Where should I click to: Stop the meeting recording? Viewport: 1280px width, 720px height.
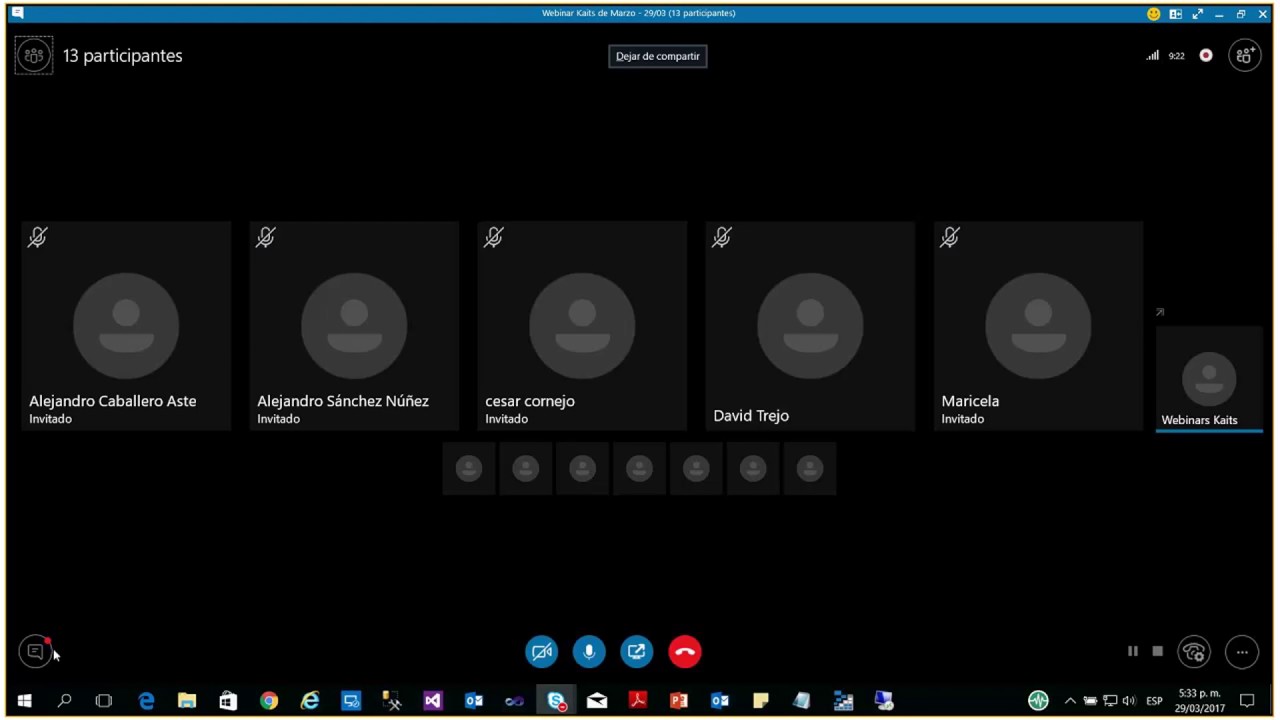pos(1158,651)
